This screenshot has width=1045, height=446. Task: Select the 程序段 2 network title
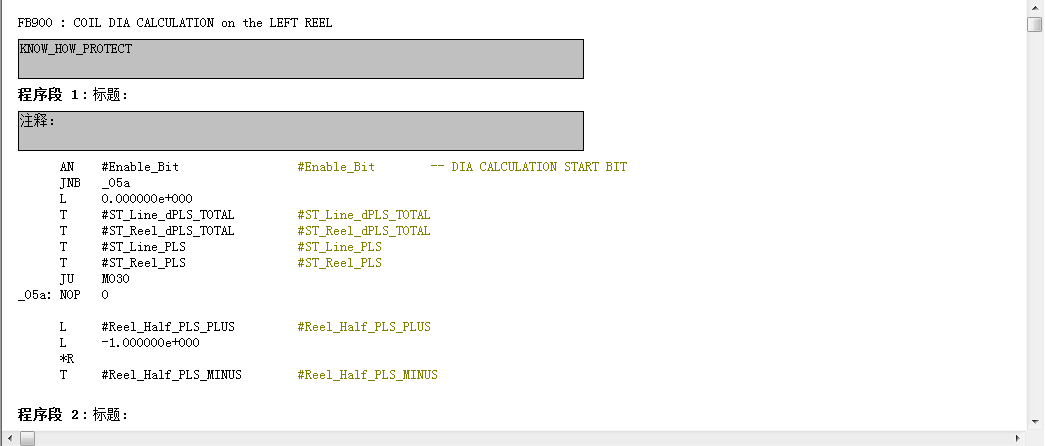(x=72, y=415)
